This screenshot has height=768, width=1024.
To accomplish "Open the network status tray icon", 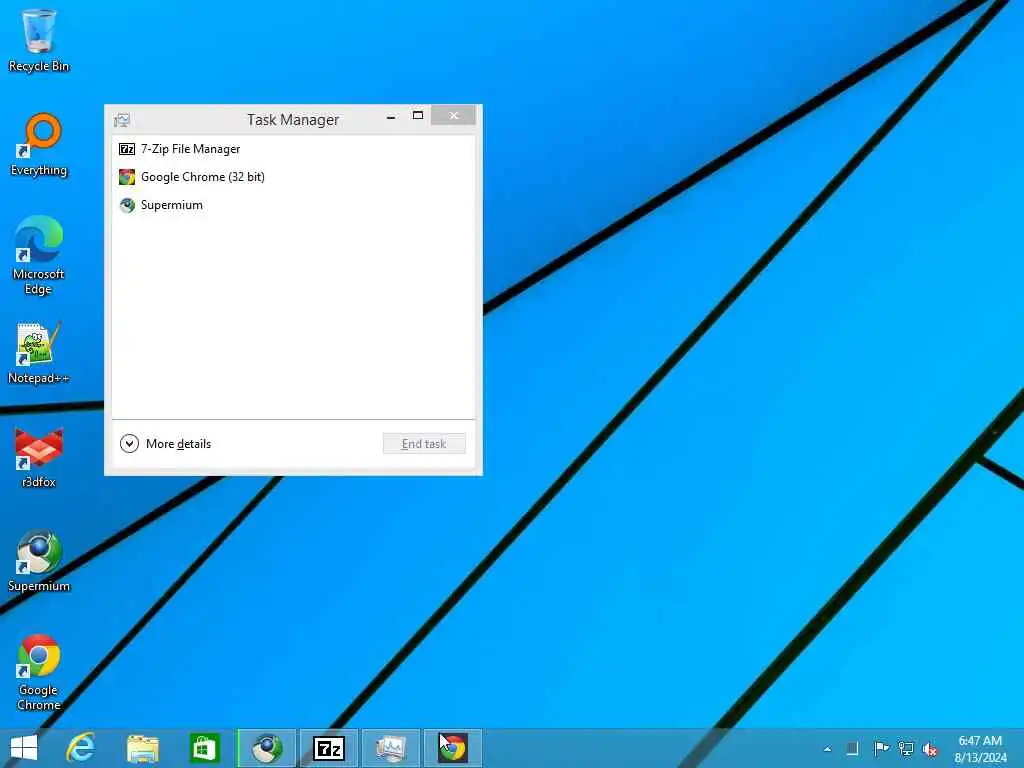I will pyautogui.click(x=906, y=748).
